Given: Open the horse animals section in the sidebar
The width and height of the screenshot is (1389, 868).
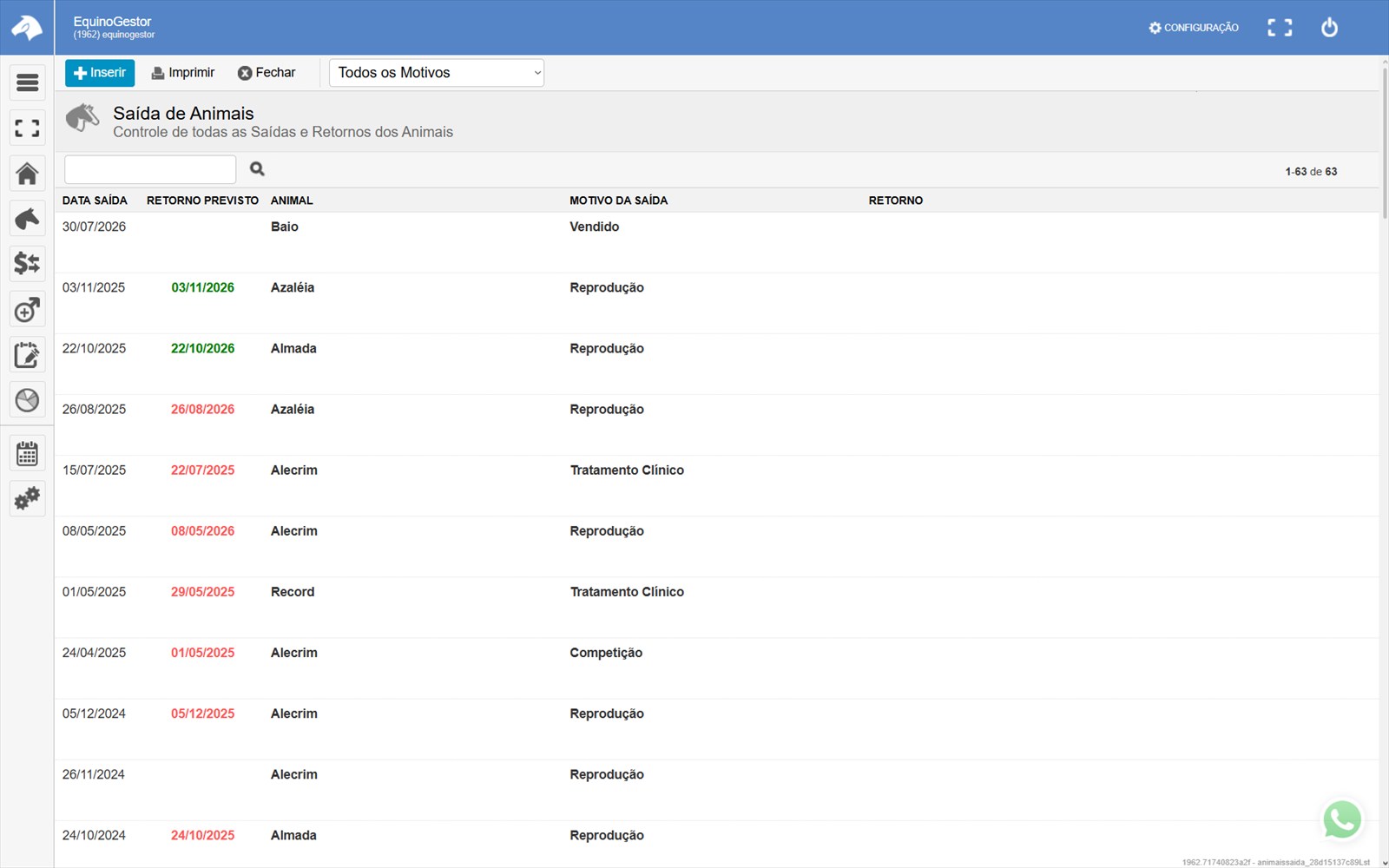Looking at the screenshot, I should point(27,218).
